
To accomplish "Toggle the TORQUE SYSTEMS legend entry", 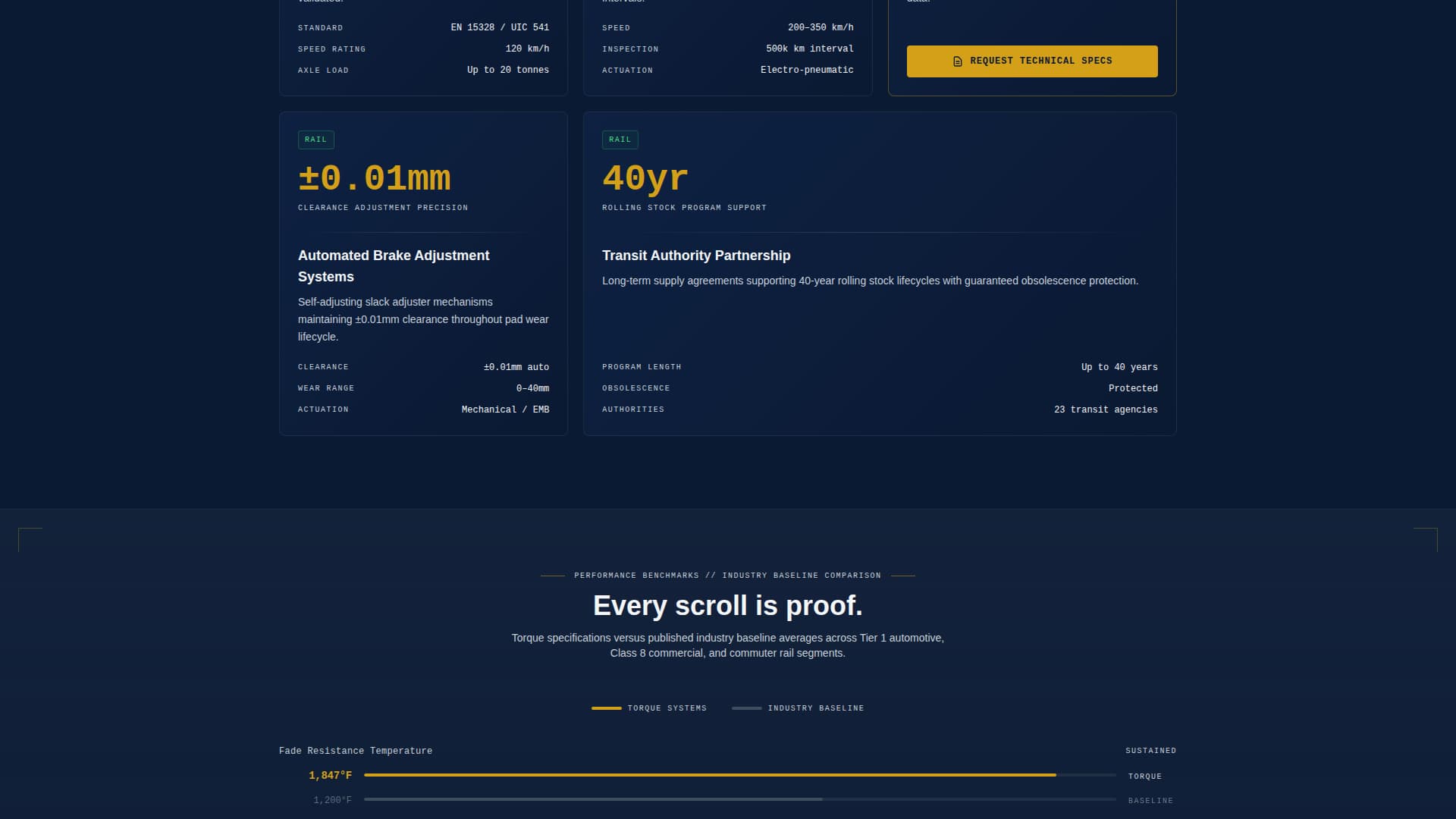I will [648, 708].
